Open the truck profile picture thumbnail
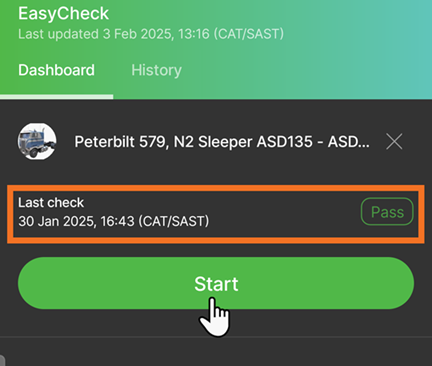Screen dimensions: 432x366 point(37,141)
